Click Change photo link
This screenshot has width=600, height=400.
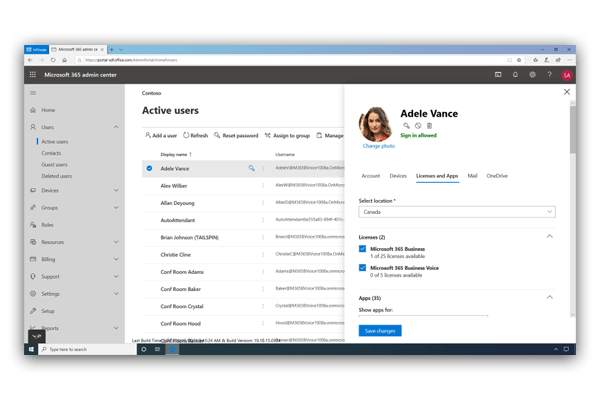pos(379,146)
